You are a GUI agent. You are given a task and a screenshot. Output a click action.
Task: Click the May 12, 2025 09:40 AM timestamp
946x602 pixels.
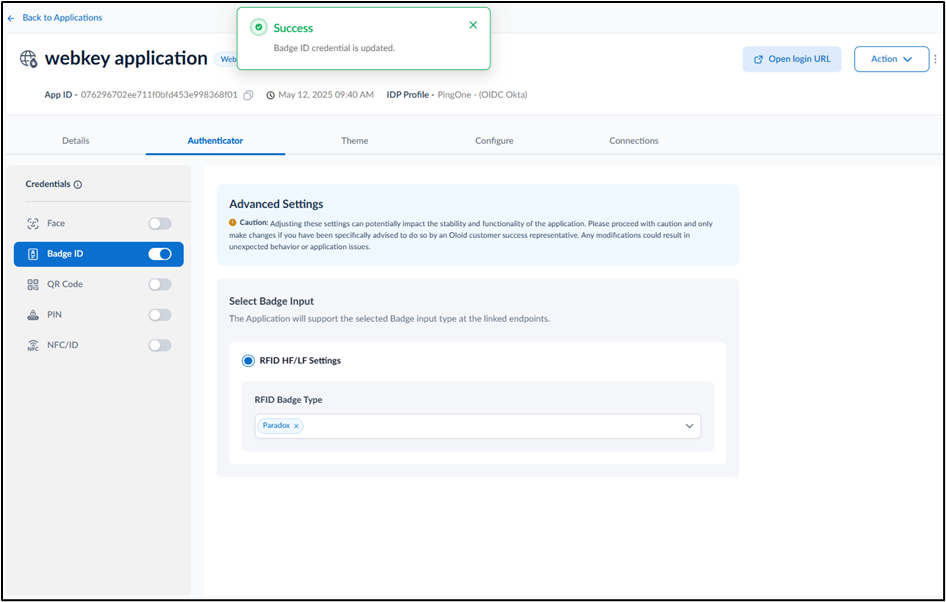(326, 95)
